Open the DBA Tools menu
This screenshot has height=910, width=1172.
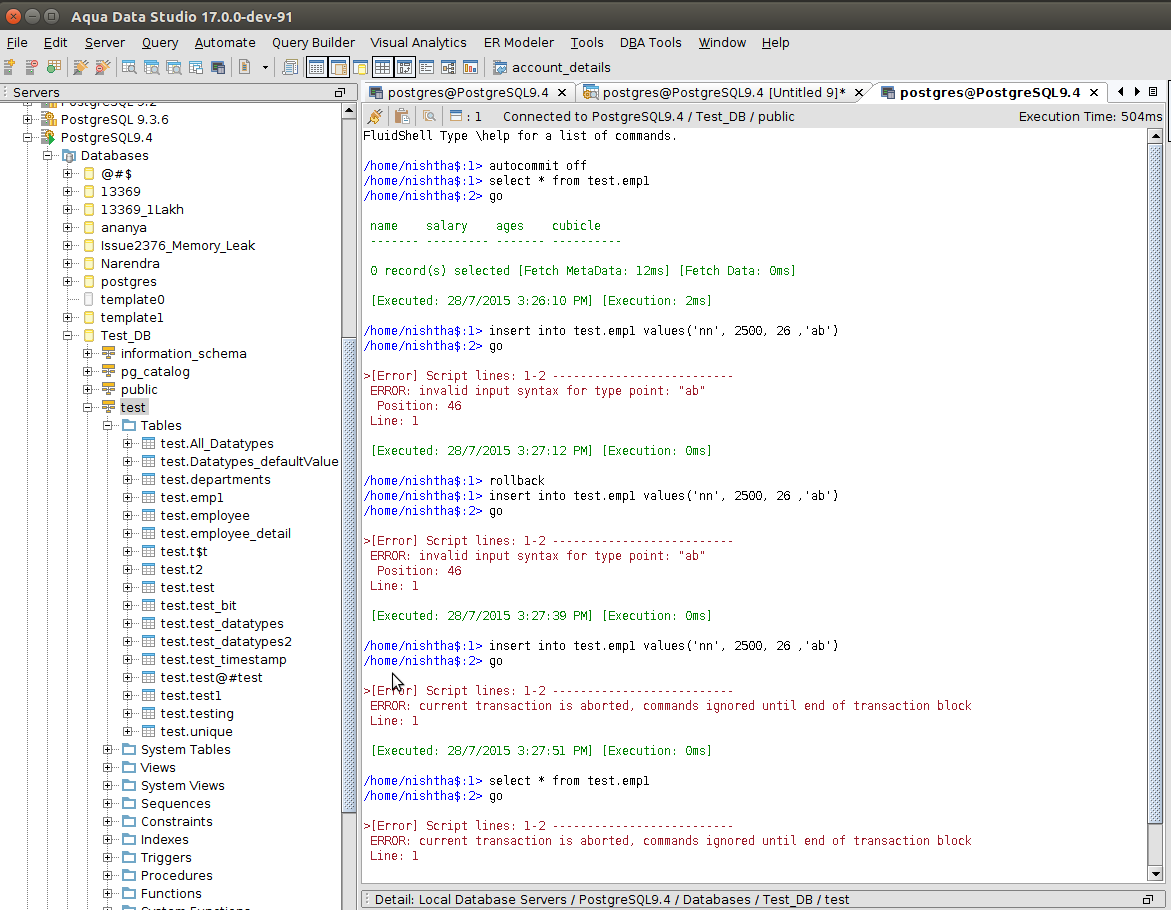point(650,43)
